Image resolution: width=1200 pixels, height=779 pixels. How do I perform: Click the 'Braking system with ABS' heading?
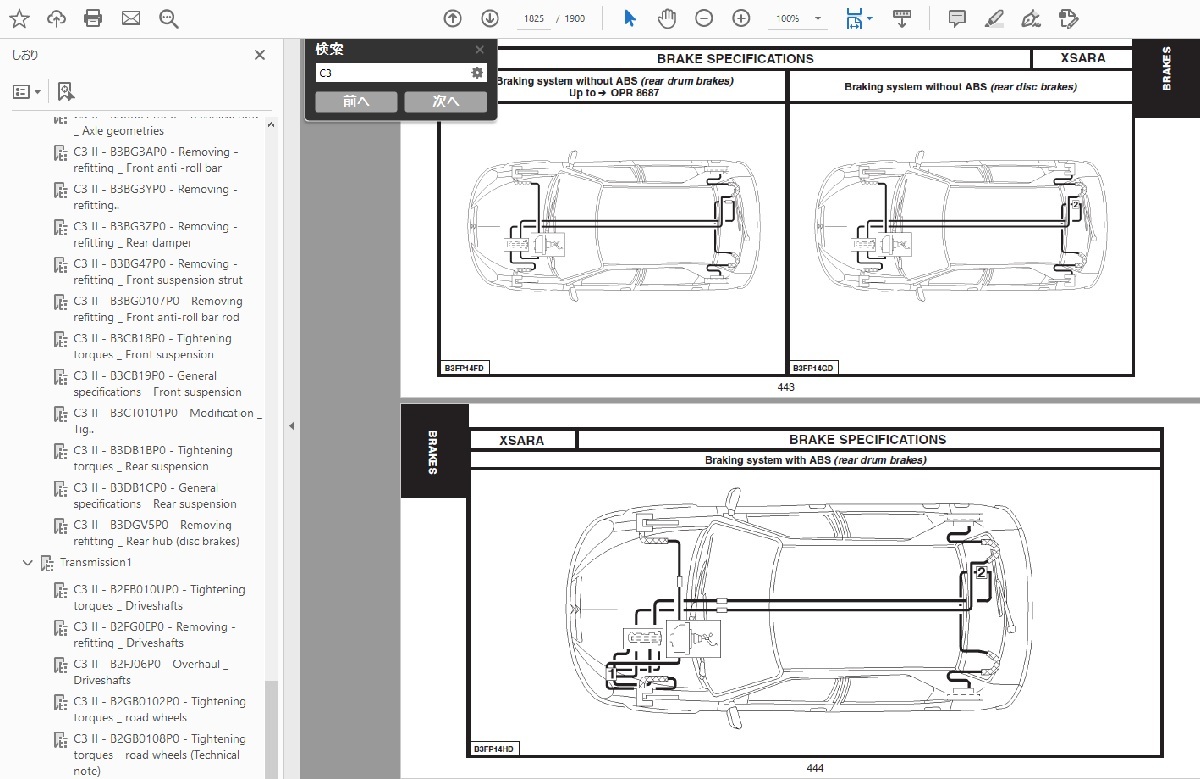pyautogui.click(x=815, y=461)
